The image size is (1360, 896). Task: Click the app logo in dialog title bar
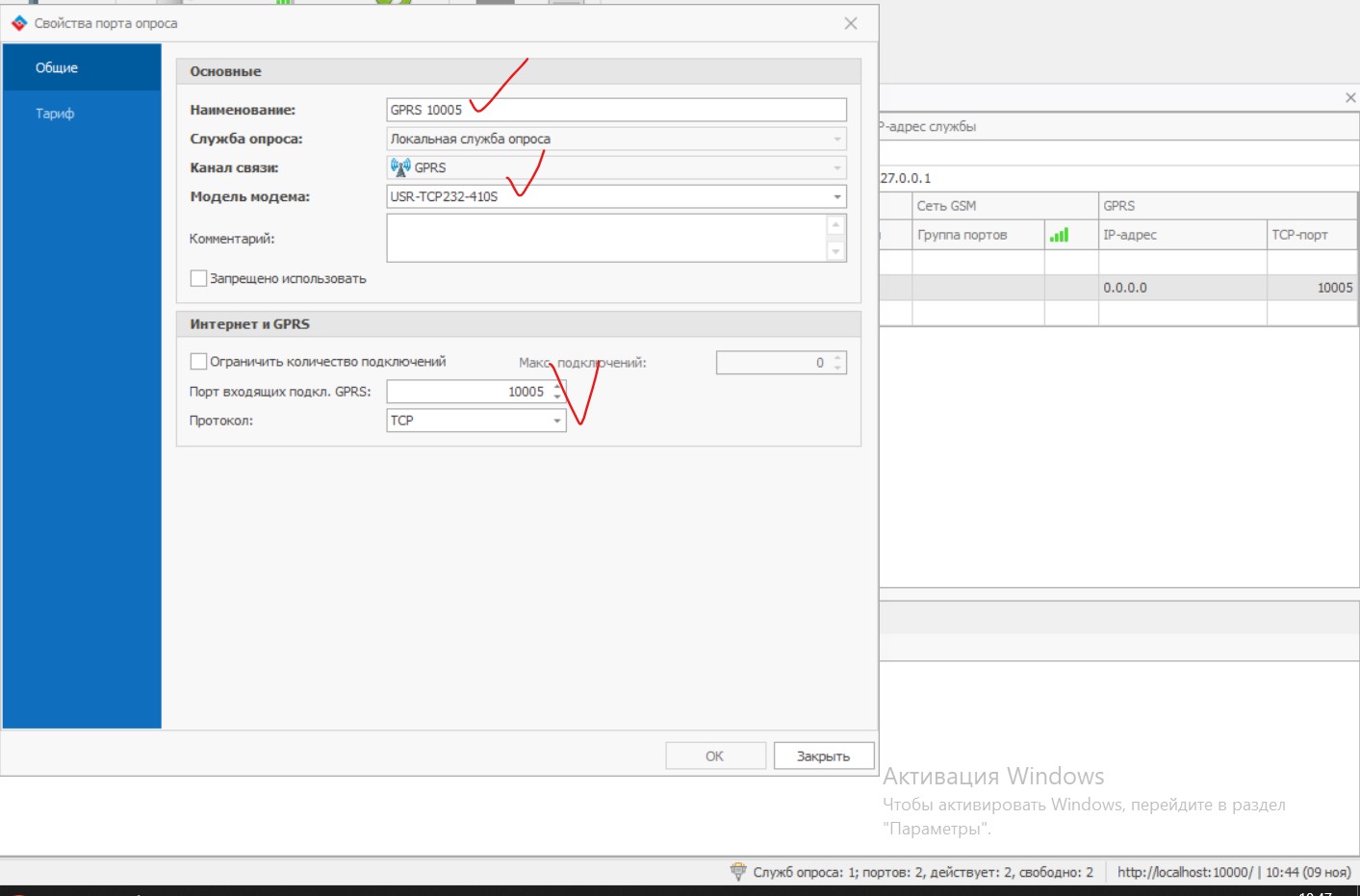pyautogui.click(x=18, y=23)
